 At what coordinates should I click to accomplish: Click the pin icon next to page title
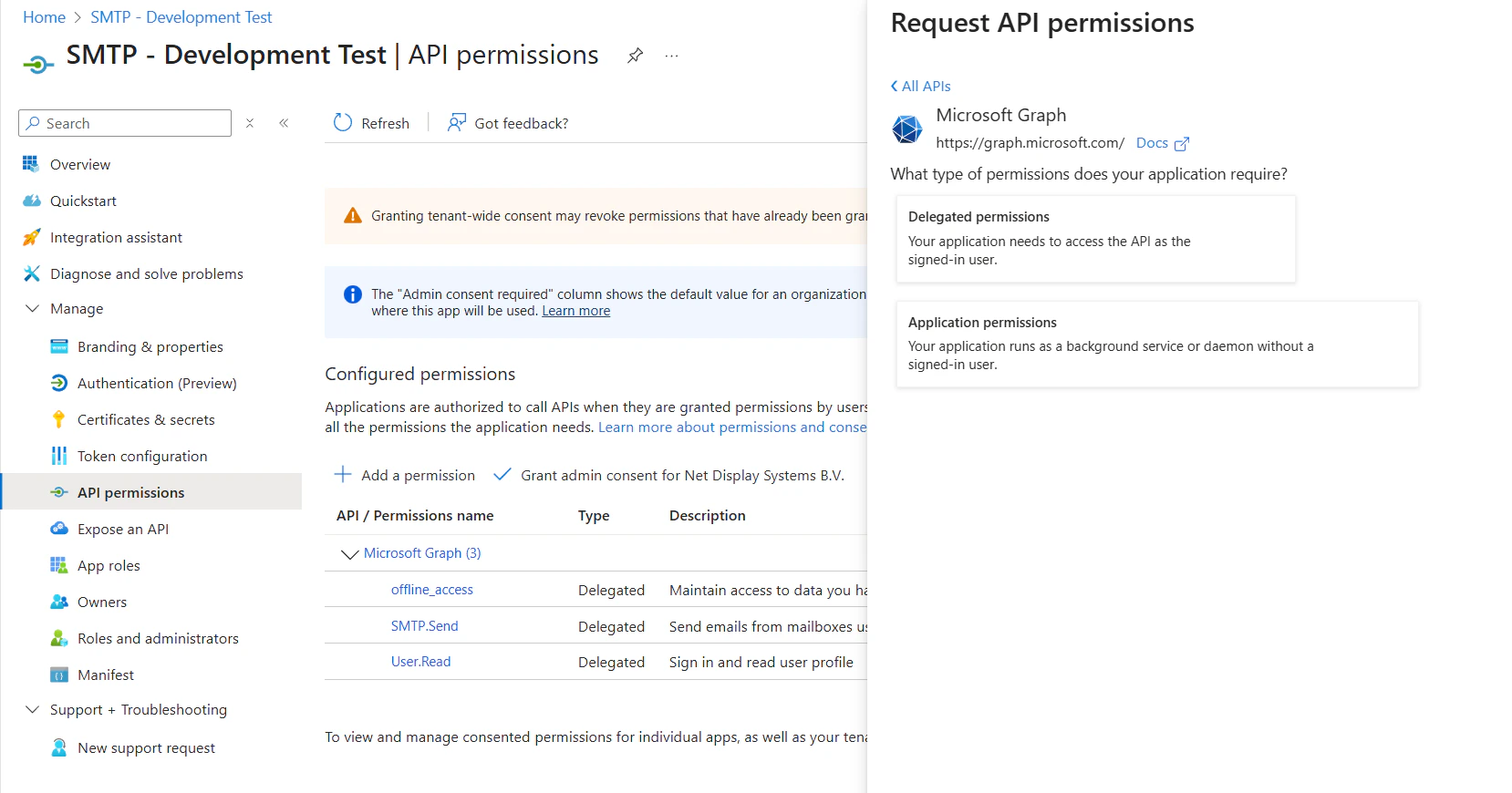click(x=635, y=56)
